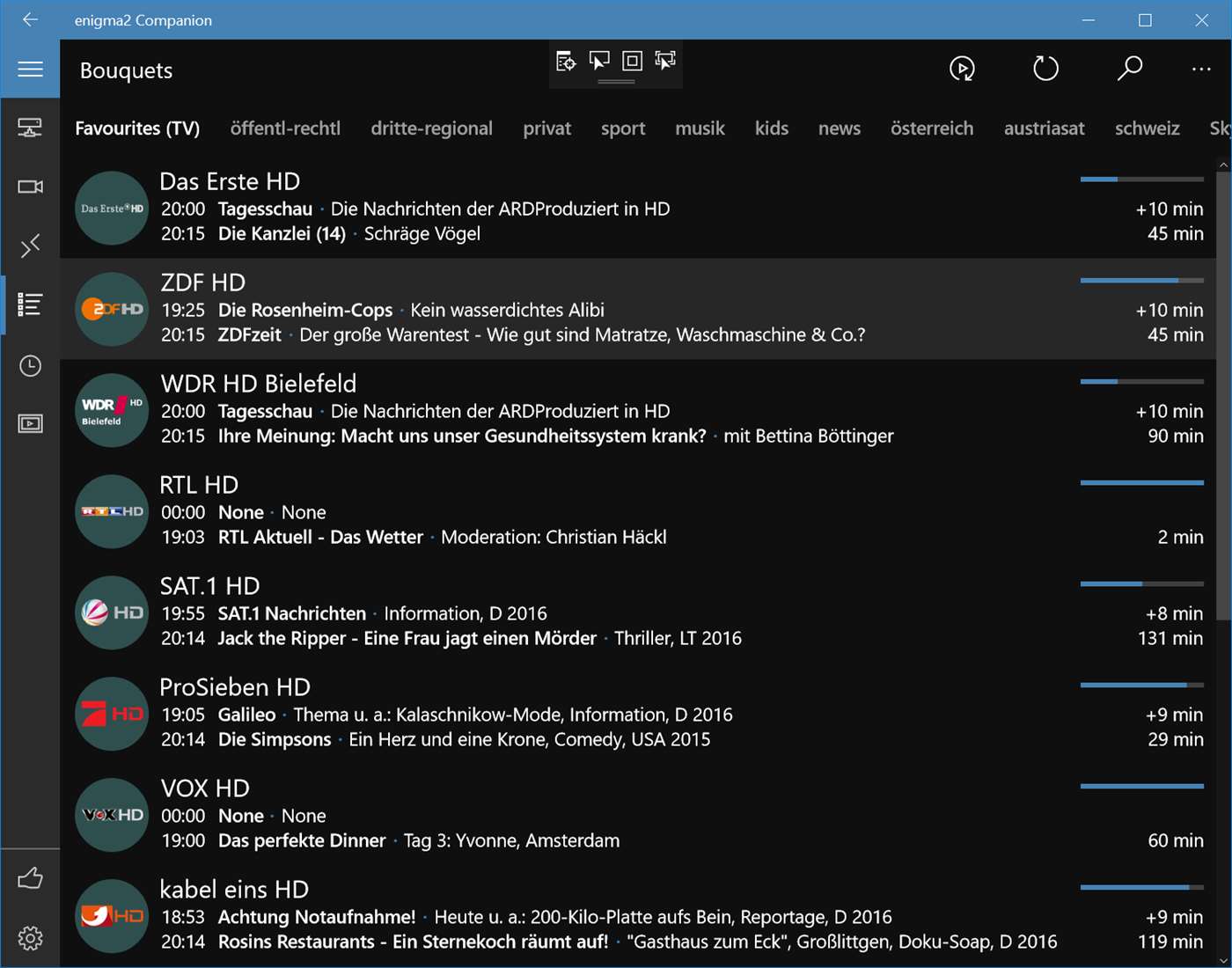The image size is (1232, 968).
Task: Click the scrollbar up arrow
Action: (x=1223, y=165)
